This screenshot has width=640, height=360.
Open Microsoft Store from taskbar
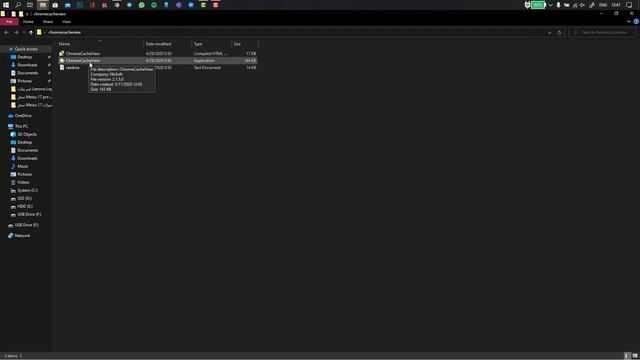point(55,5)
